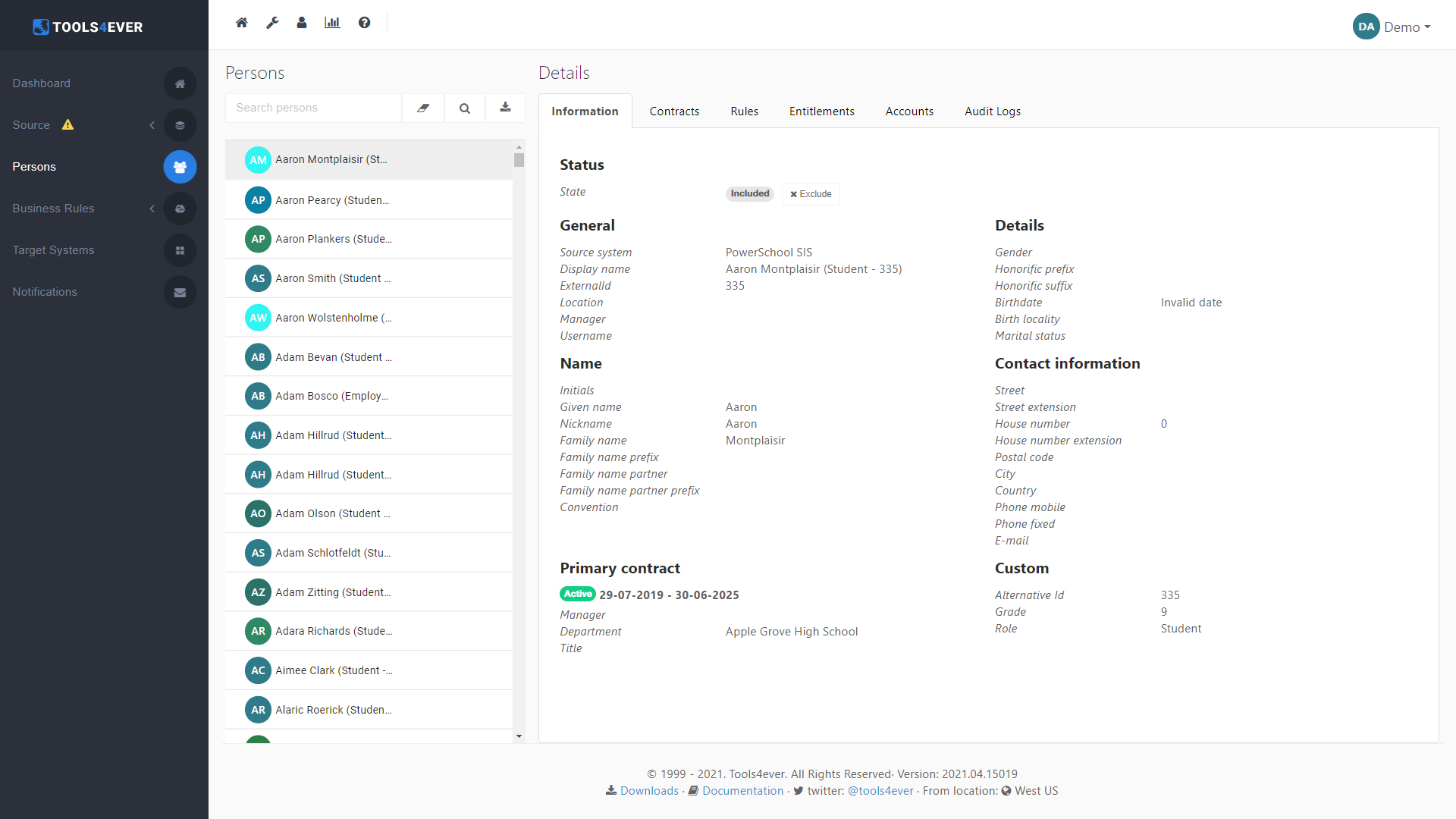Click the magnifier search persons button
Image resolution: width=1456 pixels, height=819 pixels.
point(465,108)
